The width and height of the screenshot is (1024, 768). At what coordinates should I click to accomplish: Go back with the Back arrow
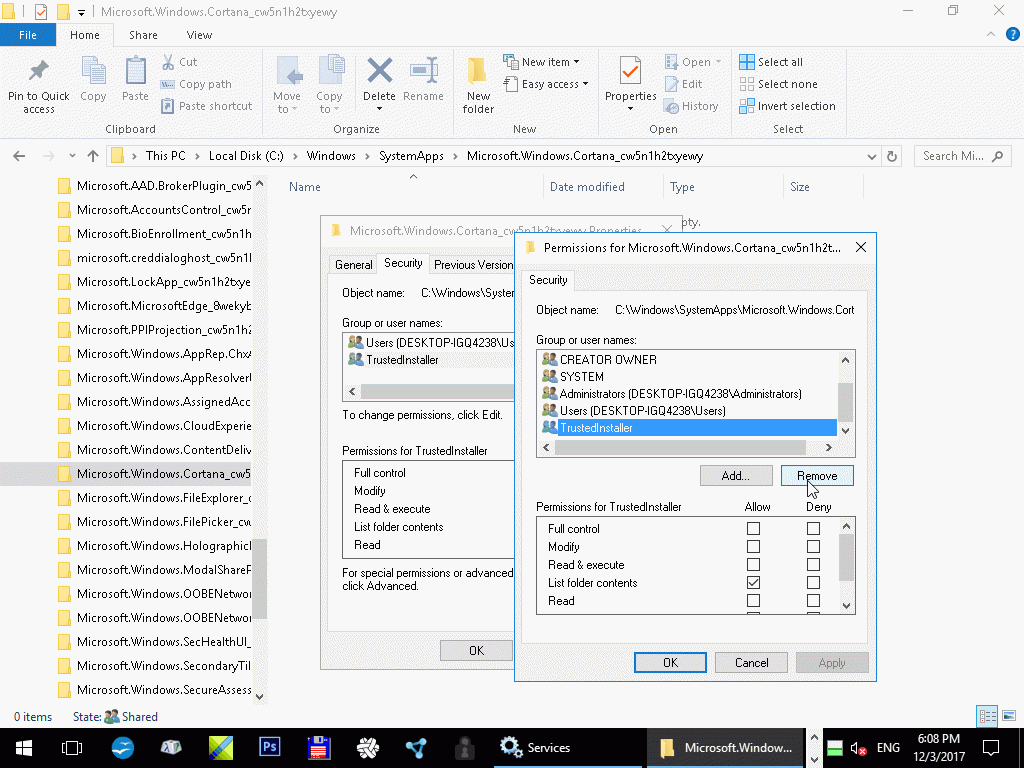19,156
